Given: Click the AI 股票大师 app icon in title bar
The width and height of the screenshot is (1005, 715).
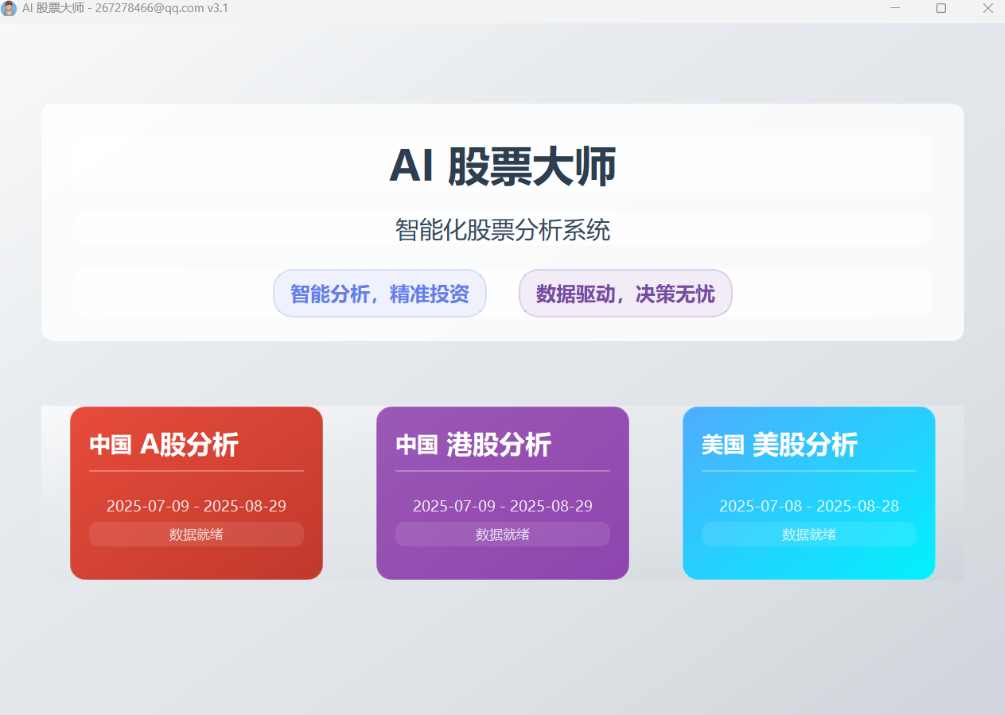Looking at the screenshot, I should [9, 8].
